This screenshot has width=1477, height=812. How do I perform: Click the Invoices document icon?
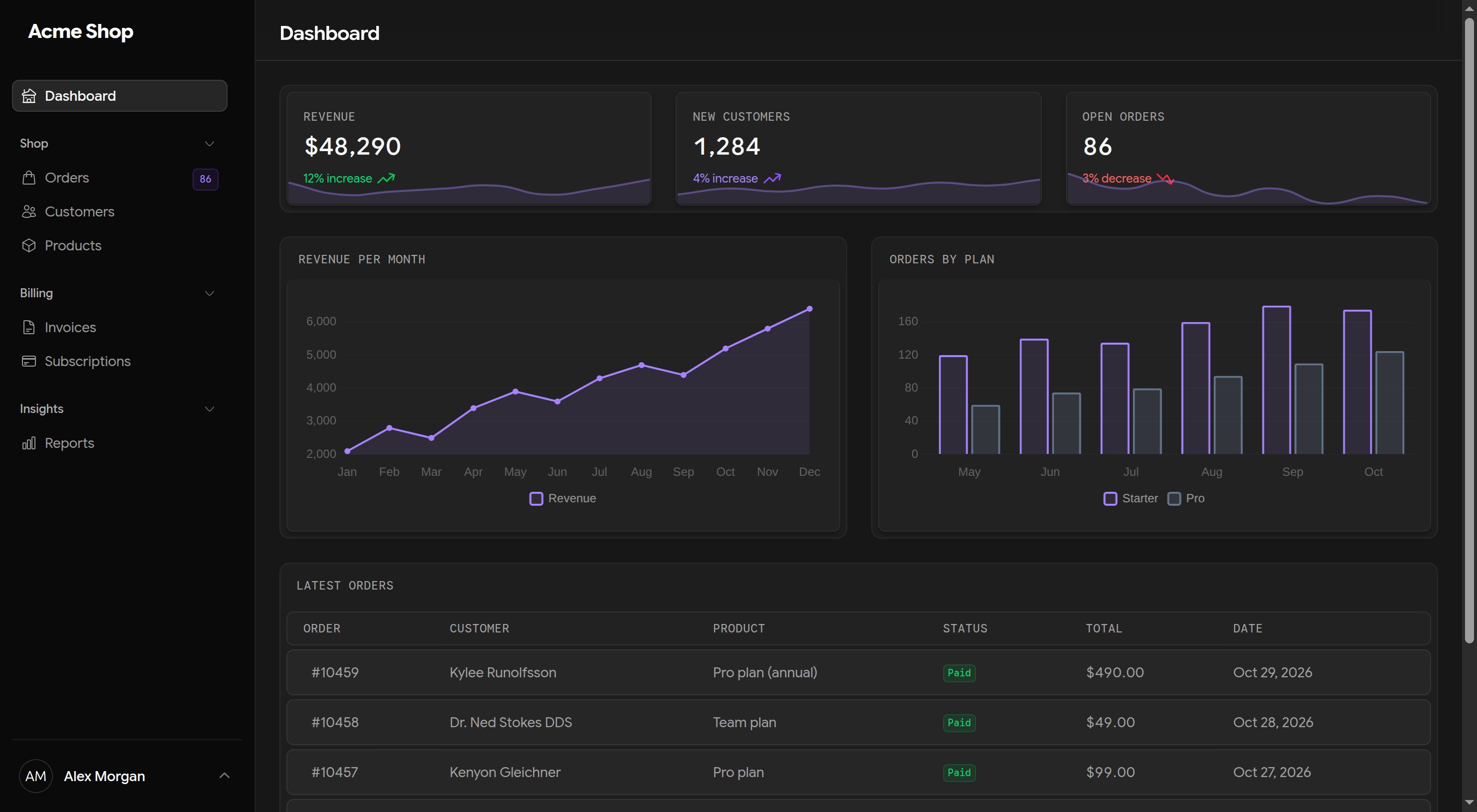click(x=28, y=327)
